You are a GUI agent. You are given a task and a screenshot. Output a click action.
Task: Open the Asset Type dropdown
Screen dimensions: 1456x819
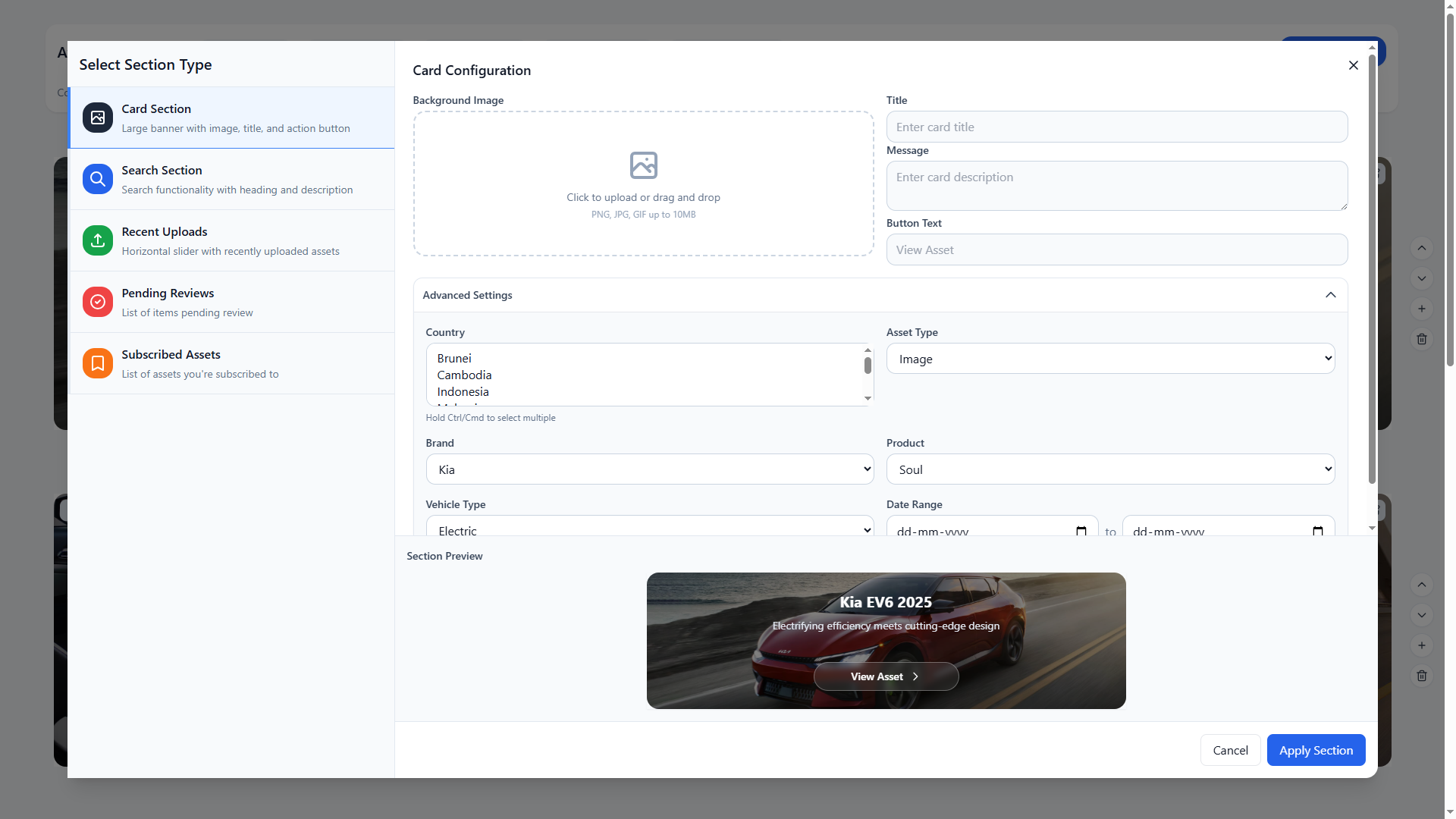(x=1110, y=359)
